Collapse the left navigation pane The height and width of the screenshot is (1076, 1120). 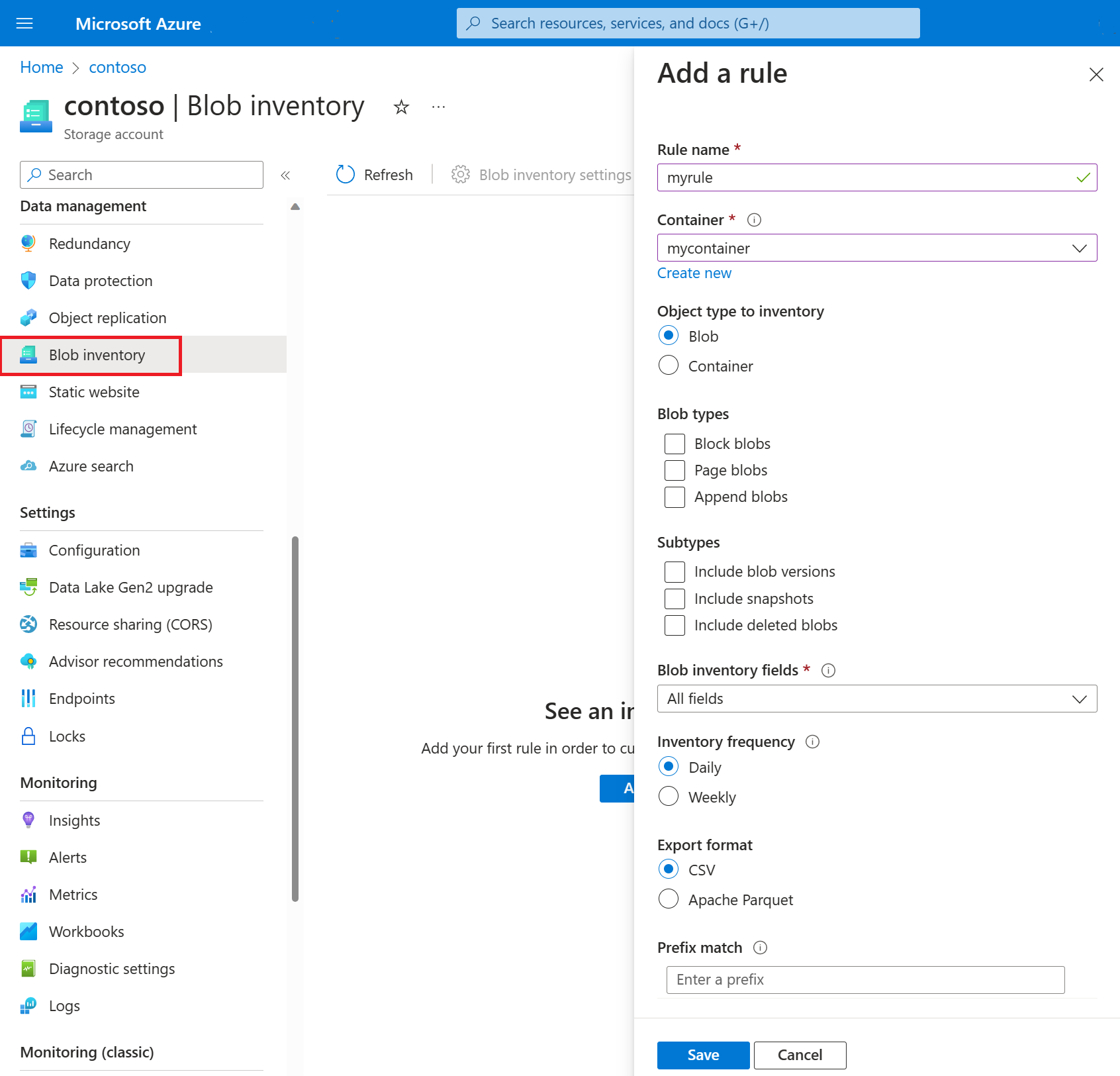(286, 175)
